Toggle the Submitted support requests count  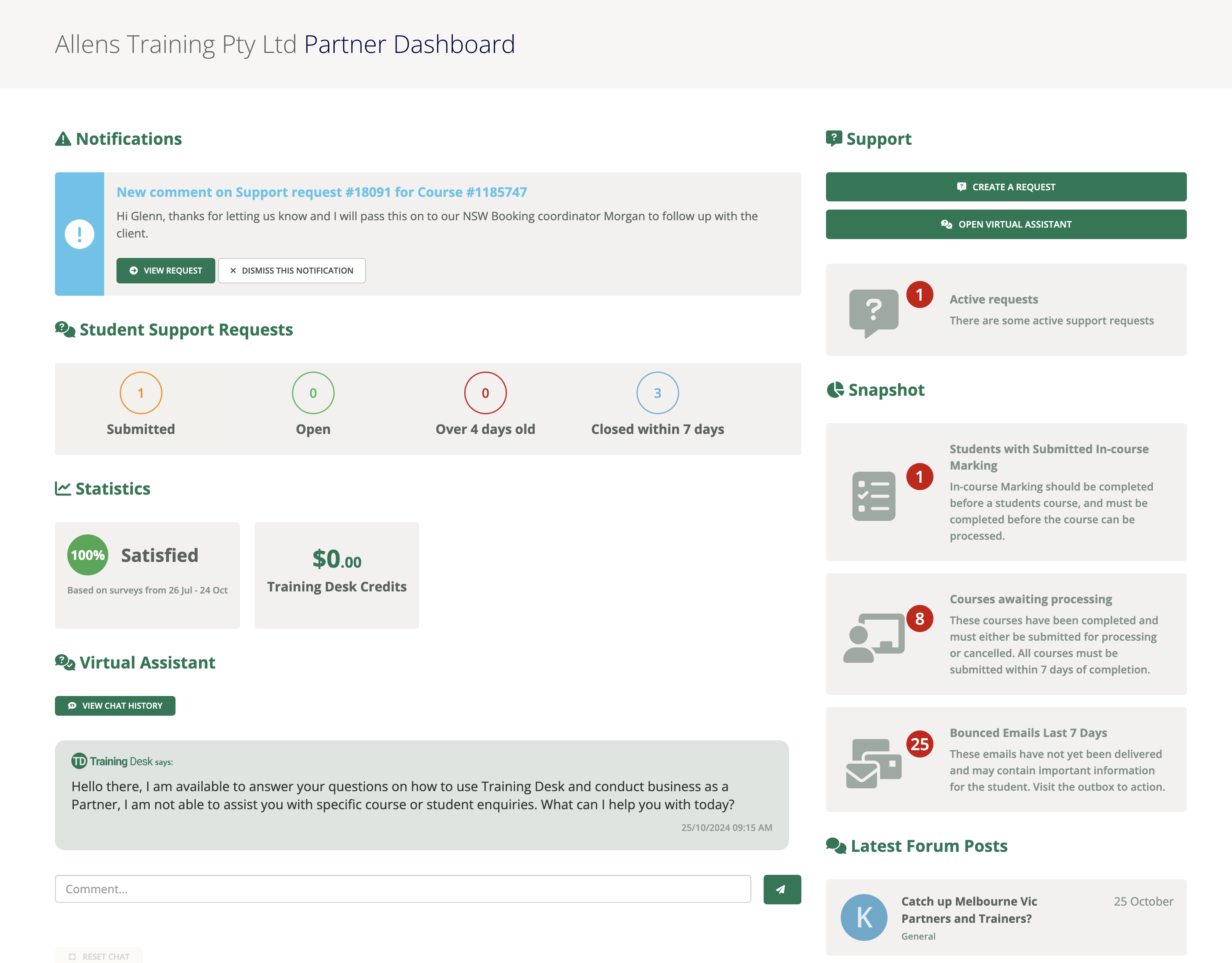pyautogui.click(x=141, y=392)
